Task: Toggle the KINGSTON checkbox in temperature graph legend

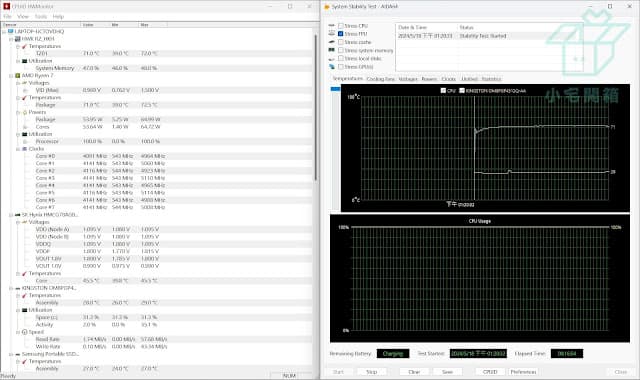Action: tap(462, 91)
